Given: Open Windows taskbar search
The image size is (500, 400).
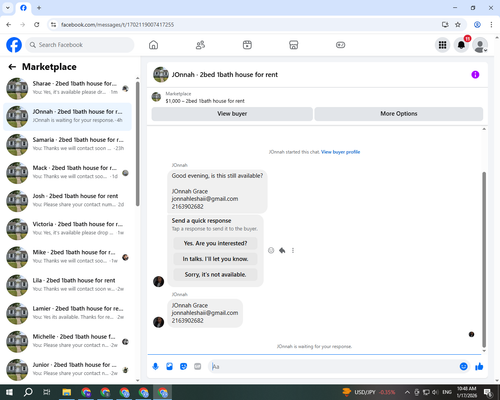Looking at the screenshot, I should coord(28,392).
